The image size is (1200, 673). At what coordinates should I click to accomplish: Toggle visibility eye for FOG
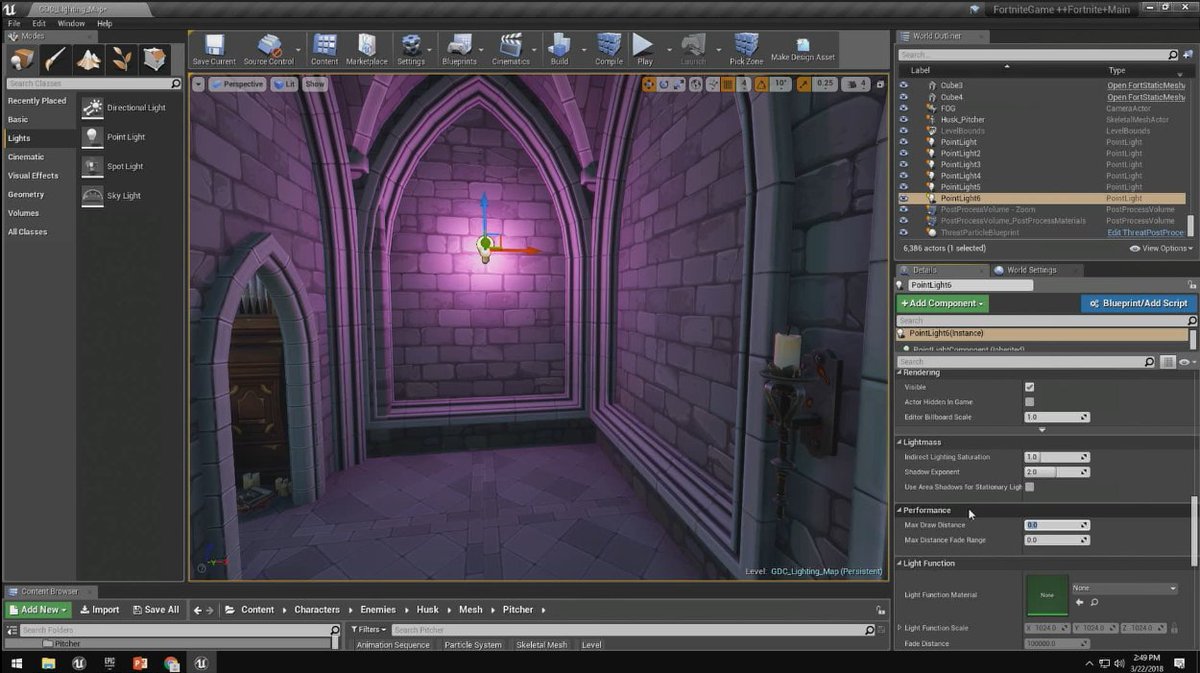point(904,108)
